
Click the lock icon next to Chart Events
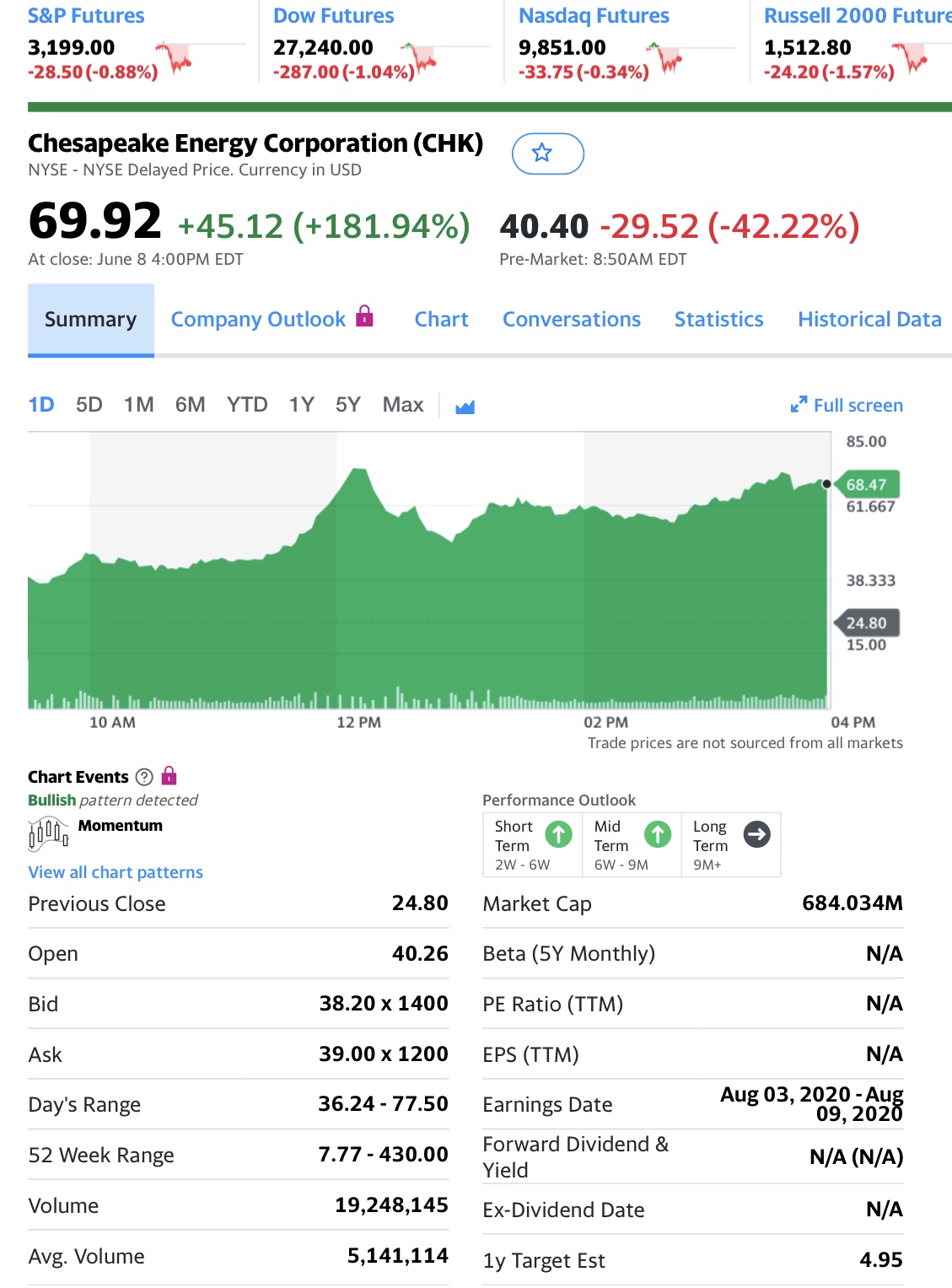click(x=169, y=775)
